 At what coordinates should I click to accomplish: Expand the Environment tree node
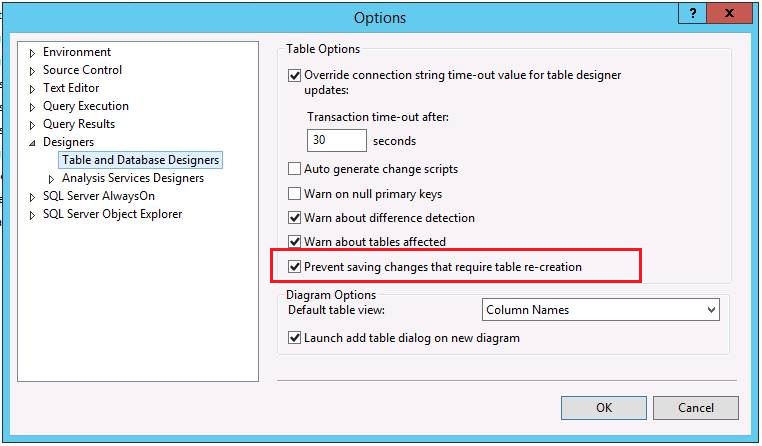[x=32, y=53]
